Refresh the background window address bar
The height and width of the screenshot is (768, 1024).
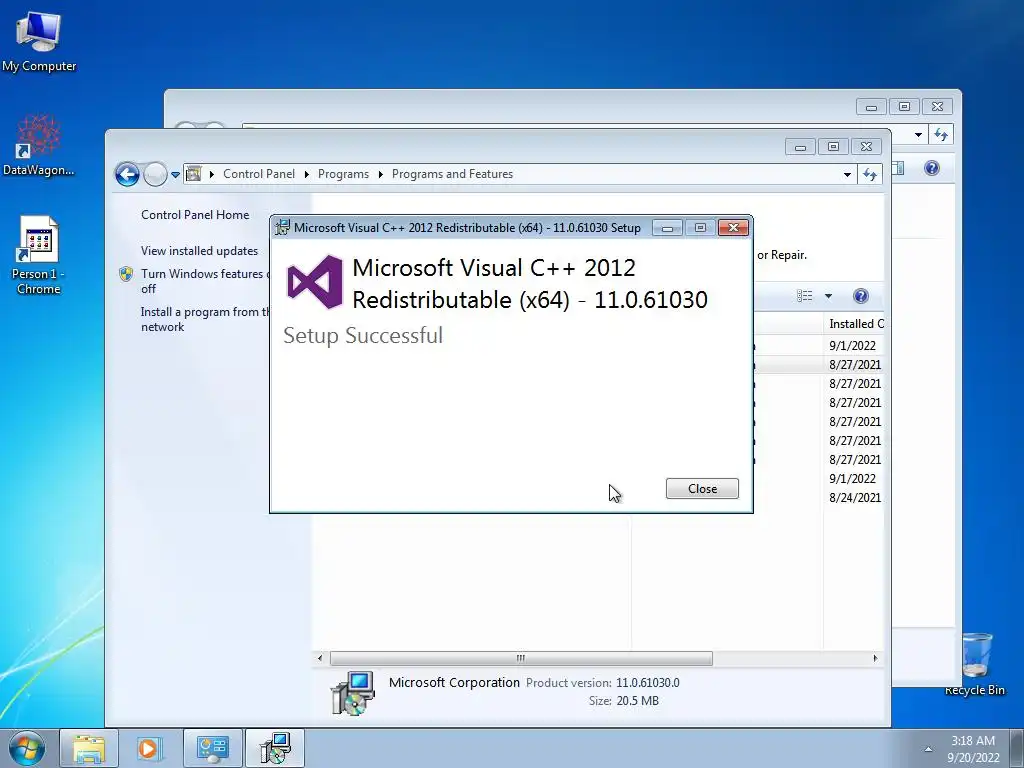(940, 135)
